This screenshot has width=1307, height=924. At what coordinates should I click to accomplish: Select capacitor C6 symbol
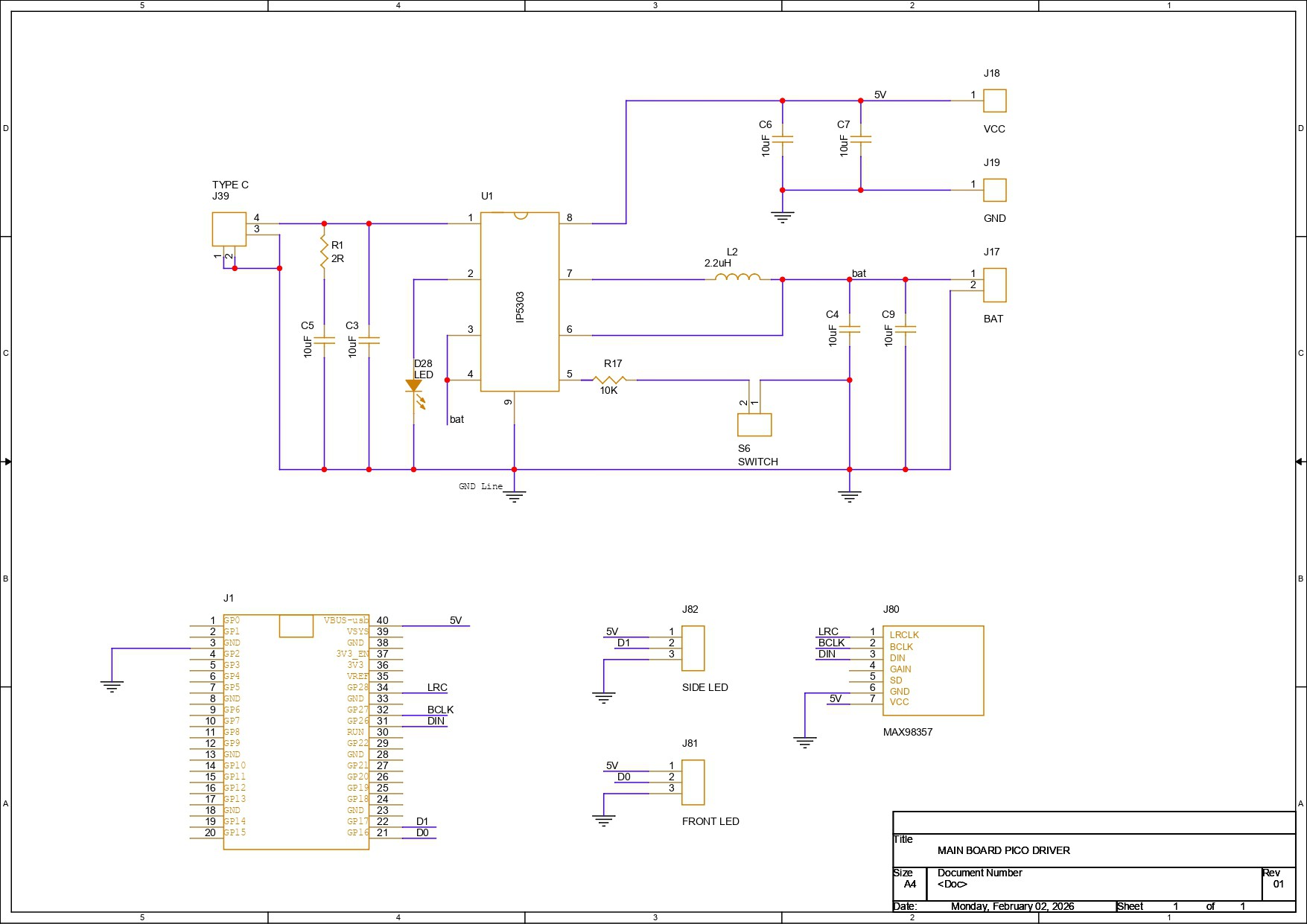coord(782,139)
